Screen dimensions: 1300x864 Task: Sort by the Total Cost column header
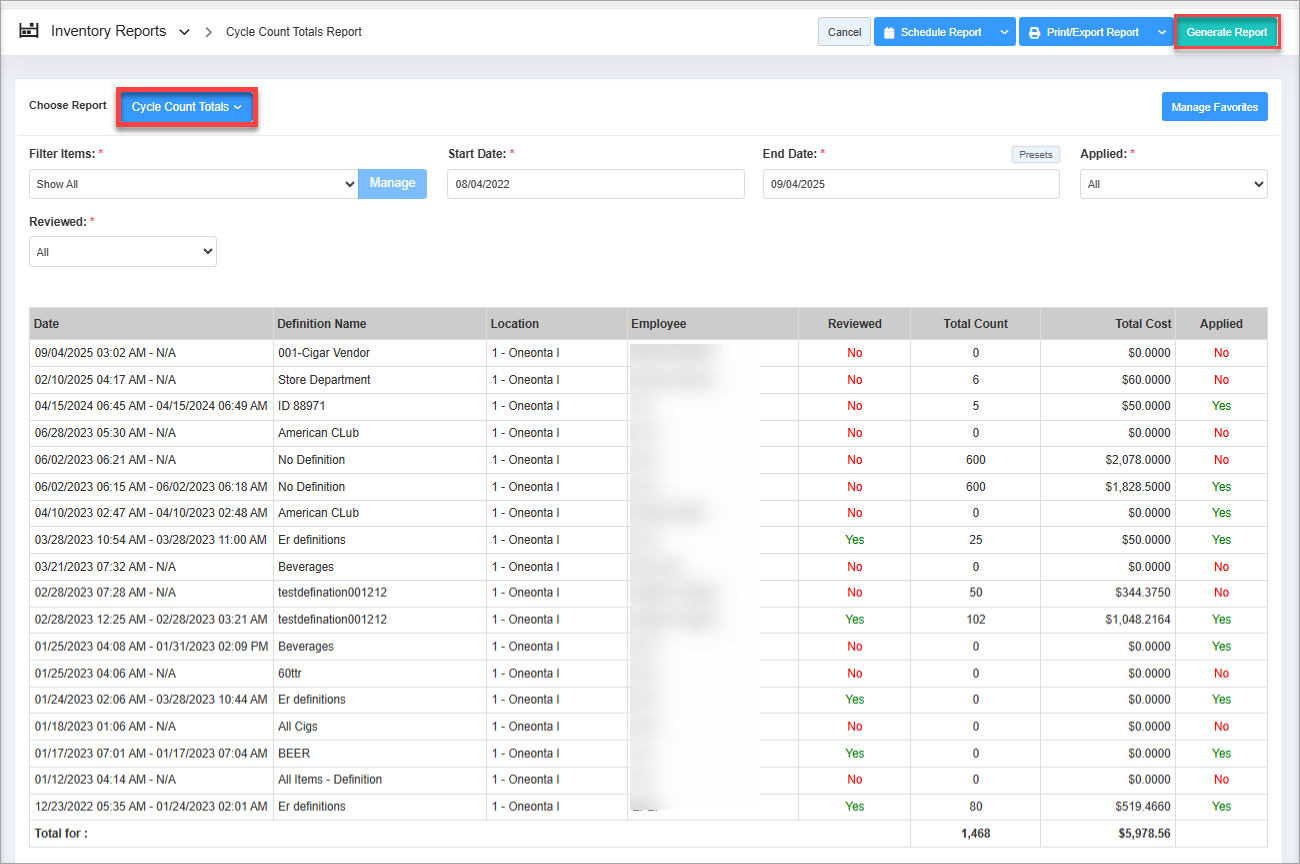(x=1143, y=324)
